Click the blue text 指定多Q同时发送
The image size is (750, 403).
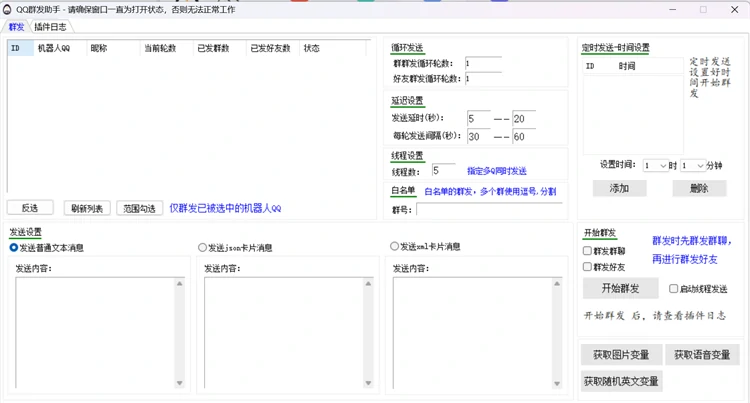[x=497, y=171]
